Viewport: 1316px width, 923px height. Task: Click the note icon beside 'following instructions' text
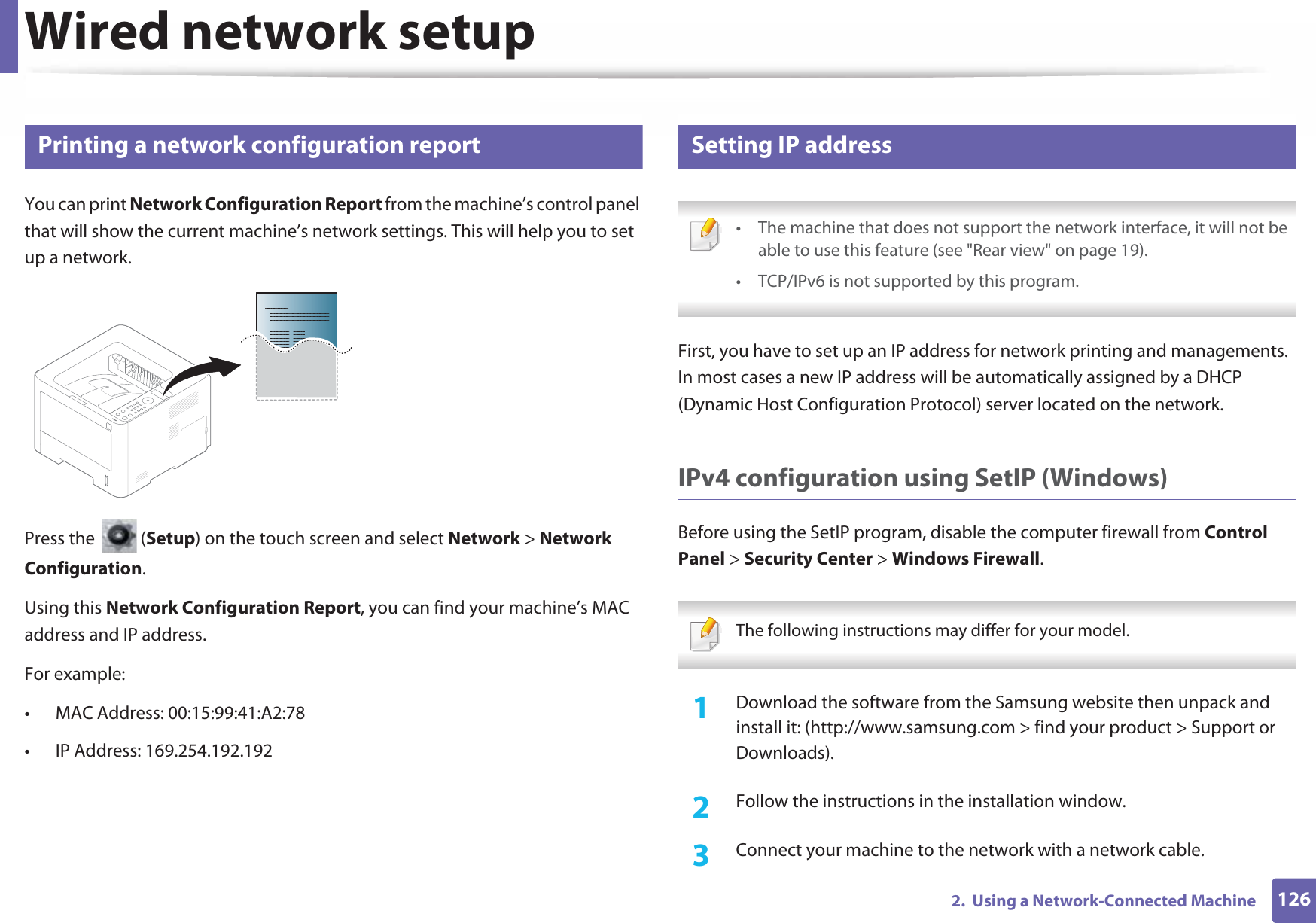pyautogui.click(x=705, y=633)
